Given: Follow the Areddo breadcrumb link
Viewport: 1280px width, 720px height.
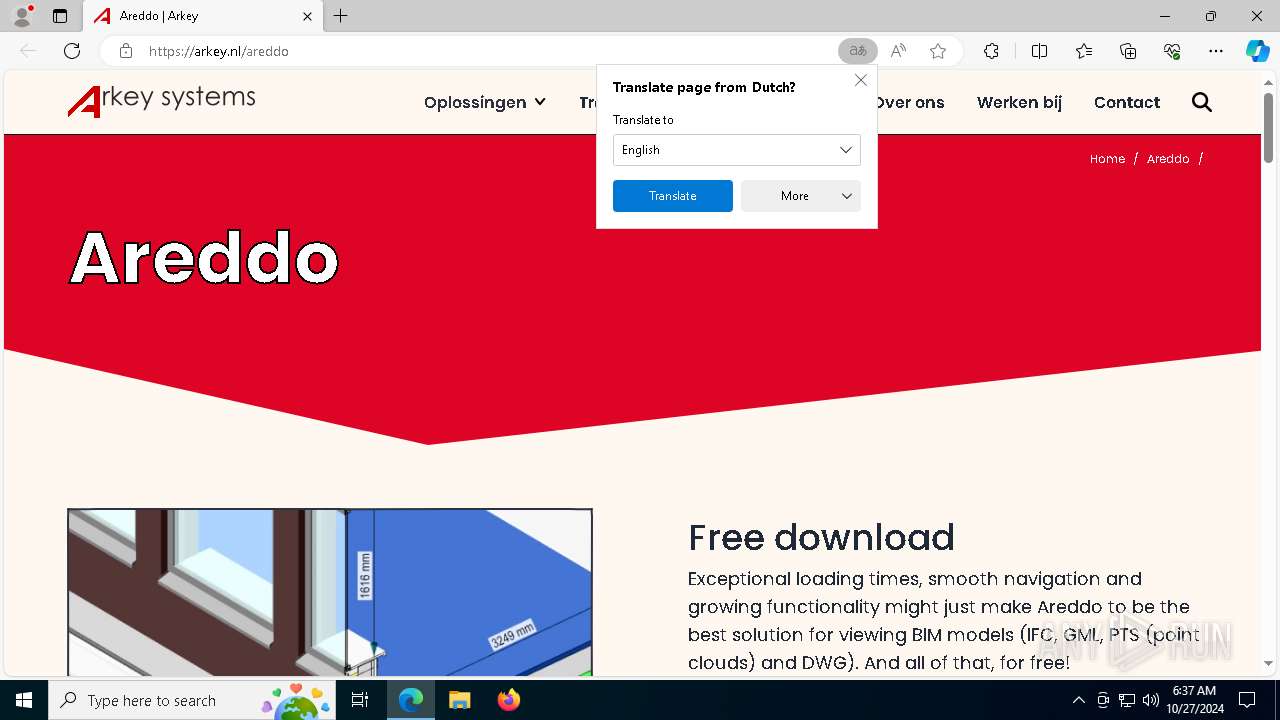Looking at the screenshot, I should pos(1168,159).
